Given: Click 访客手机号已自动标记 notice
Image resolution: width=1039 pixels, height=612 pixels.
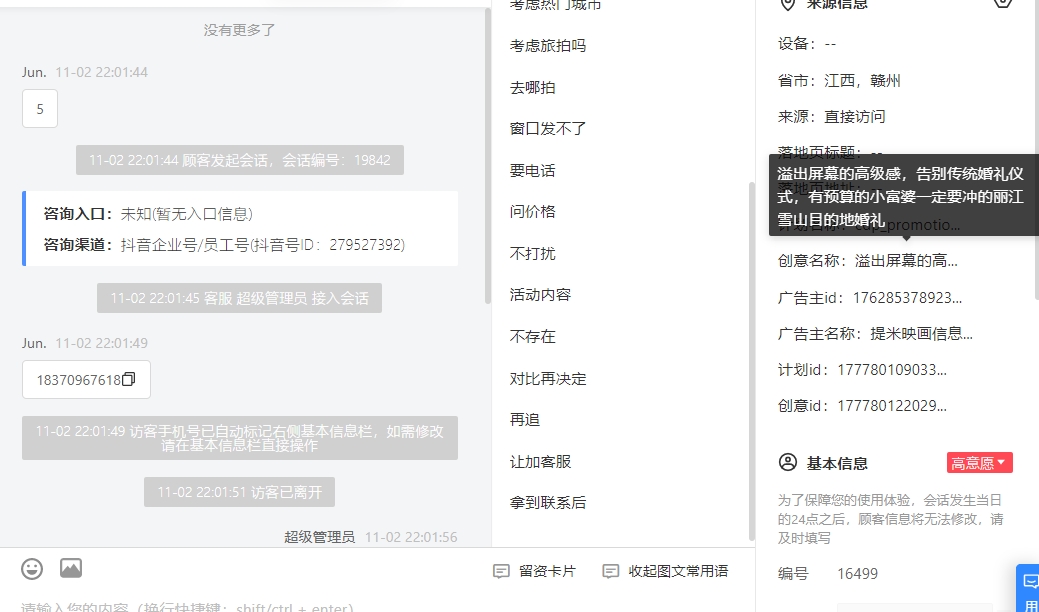Looking at the screenshot, I should (x=239, y=438).
